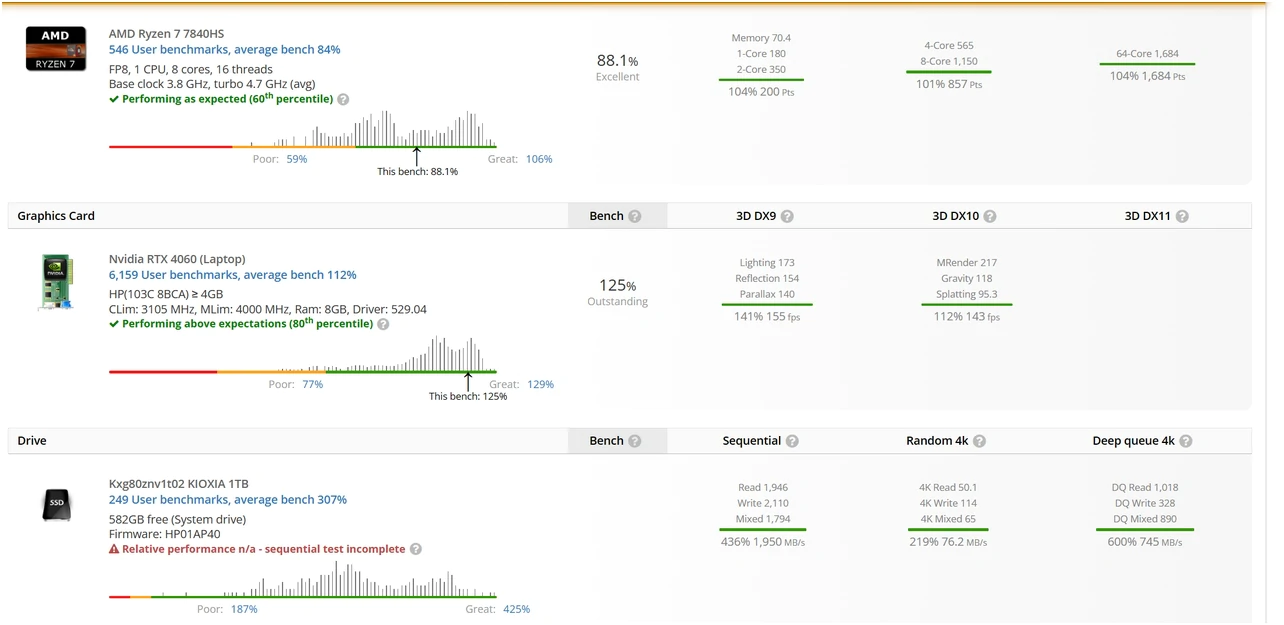This screenshot has height=625, width=1284.
Task: Click help icon next to Drive Bench
Action: pyautogui.click(x=634, y=442)
